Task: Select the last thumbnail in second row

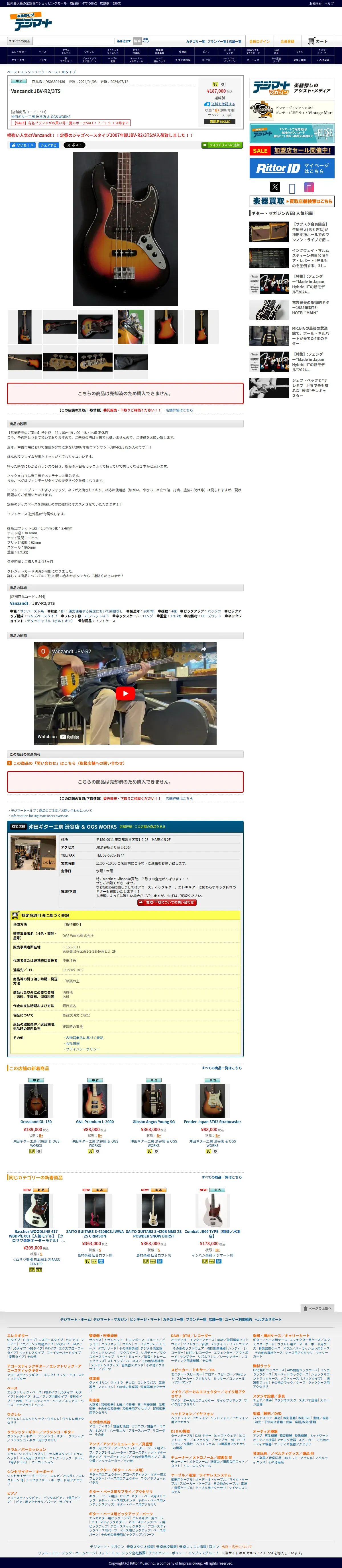Action: [x=131, y=362]
